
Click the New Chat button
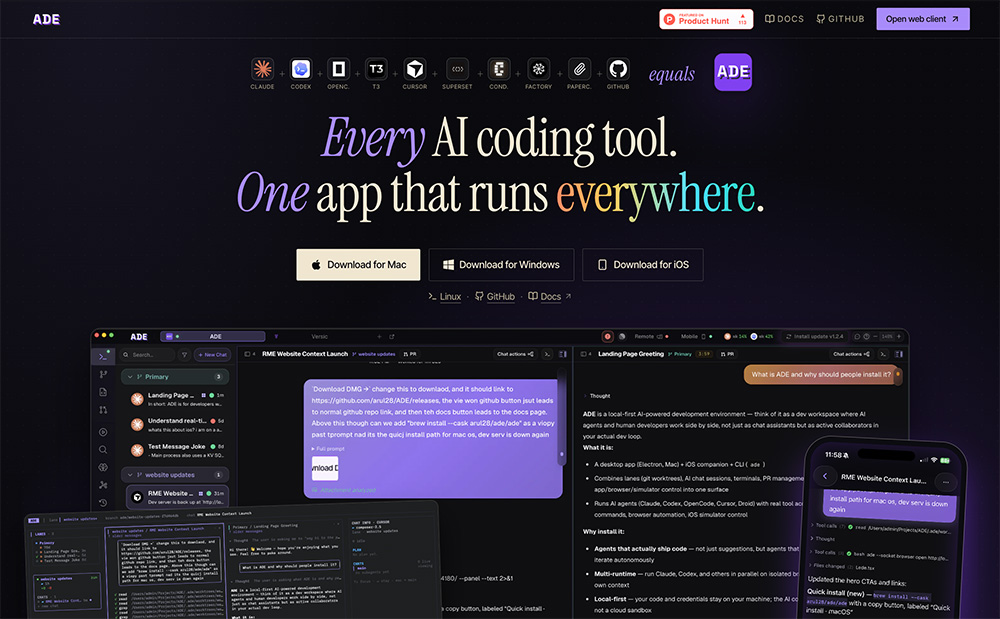tap(212, 354)
